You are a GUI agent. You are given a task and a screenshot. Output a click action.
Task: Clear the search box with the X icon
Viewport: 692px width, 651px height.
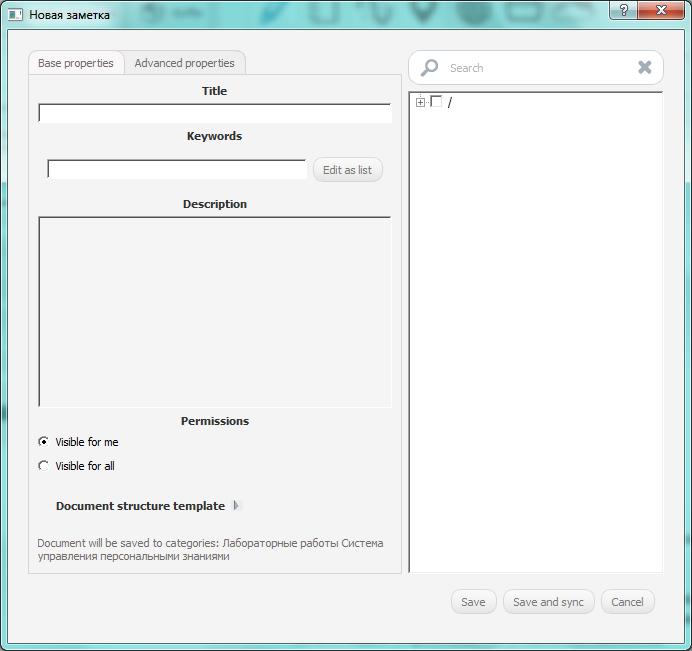(645, 68)
